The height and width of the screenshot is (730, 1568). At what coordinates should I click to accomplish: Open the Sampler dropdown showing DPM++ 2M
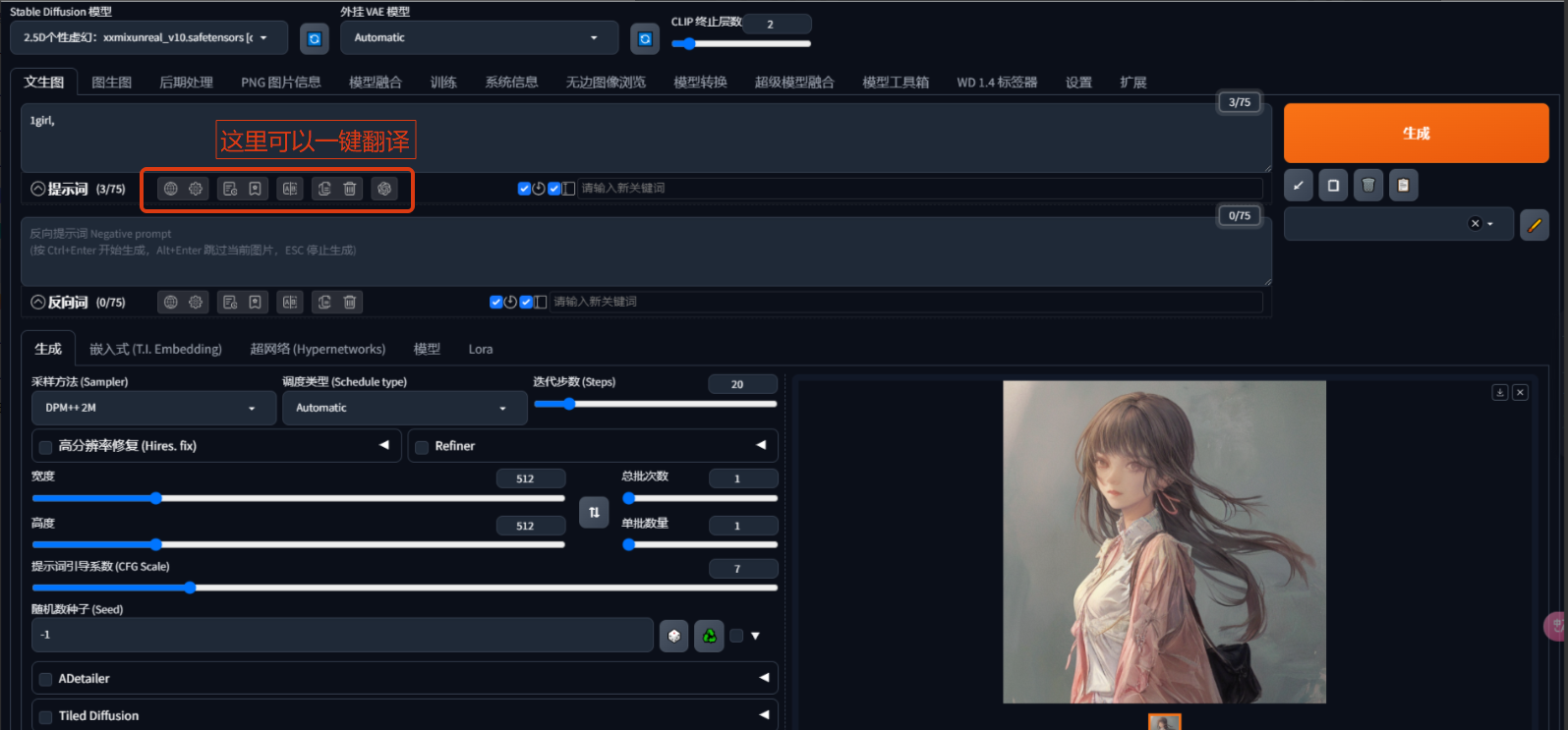[151, 408]
